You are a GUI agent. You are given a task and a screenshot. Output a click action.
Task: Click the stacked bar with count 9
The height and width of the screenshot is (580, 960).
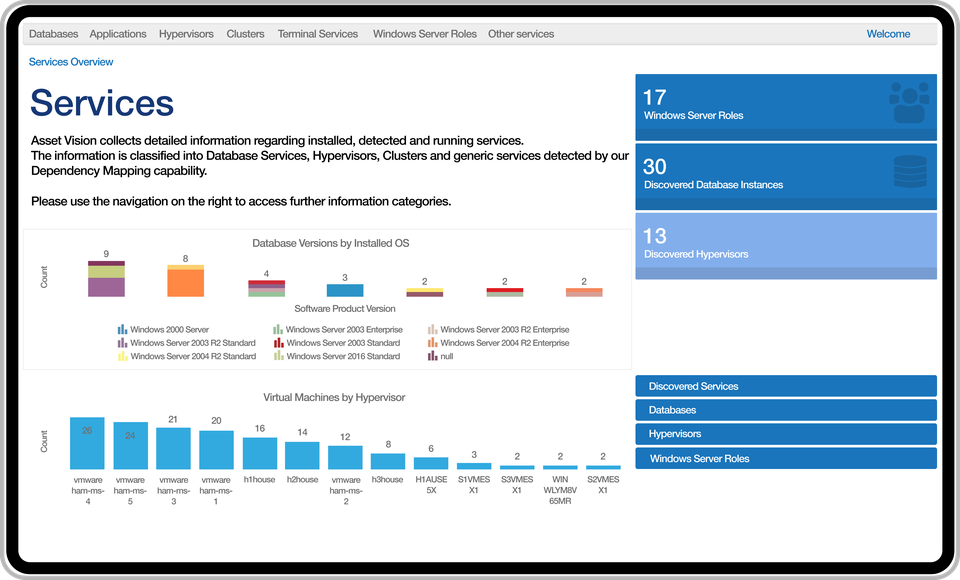coord(107,279)
